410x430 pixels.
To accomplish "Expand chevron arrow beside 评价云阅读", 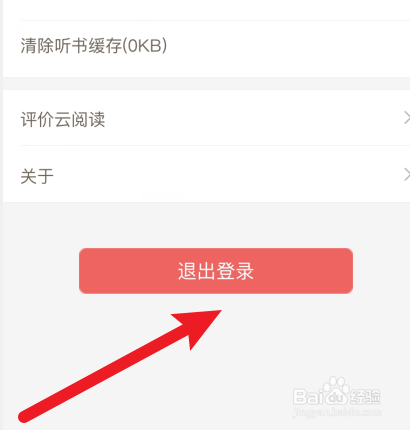I will [407, 118].
